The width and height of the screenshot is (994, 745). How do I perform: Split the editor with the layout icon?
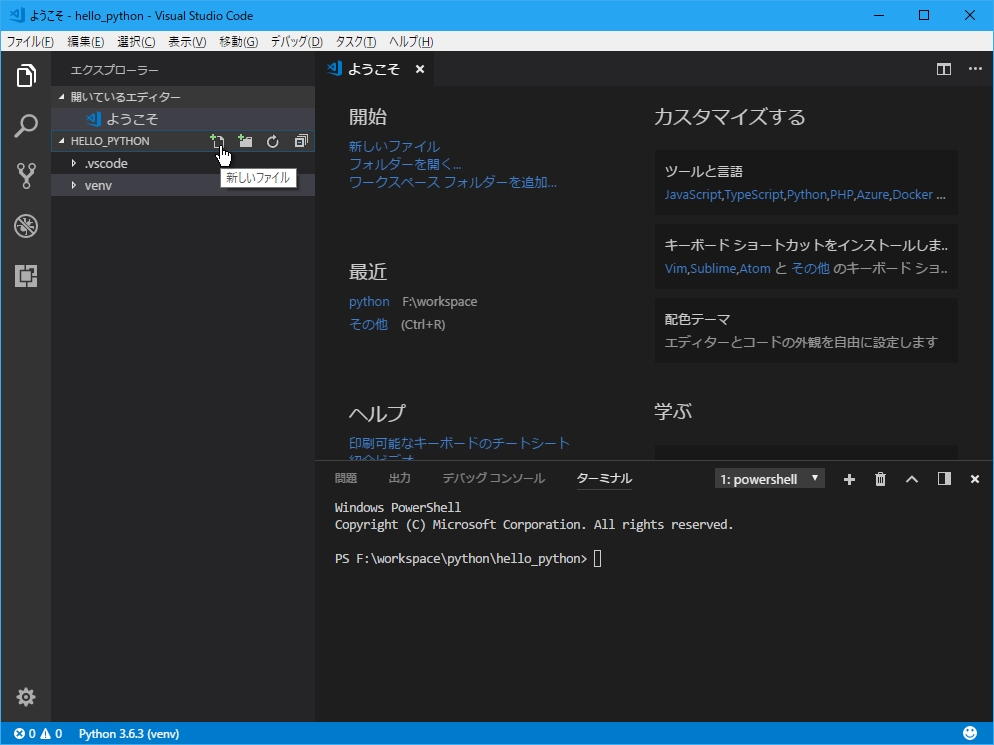944,69
